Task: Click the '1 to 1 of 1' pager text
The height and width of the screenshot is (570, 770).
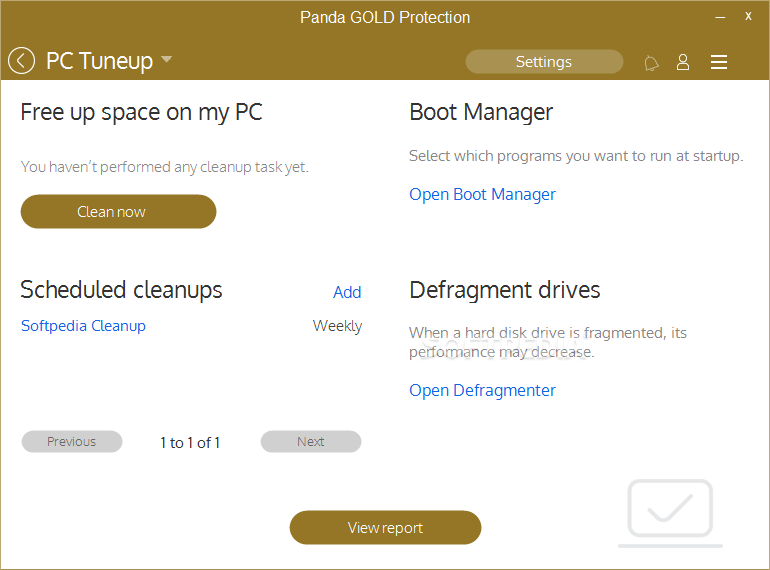Action: coord(190,443)
